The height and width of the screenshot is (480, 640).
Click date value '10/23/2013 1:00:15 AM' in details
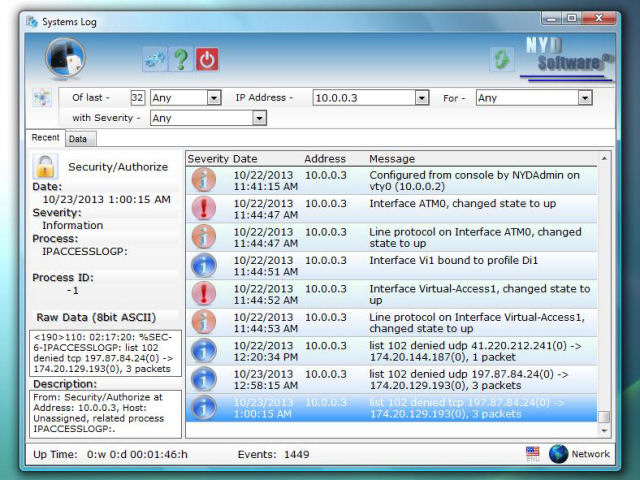click(107, 199)
